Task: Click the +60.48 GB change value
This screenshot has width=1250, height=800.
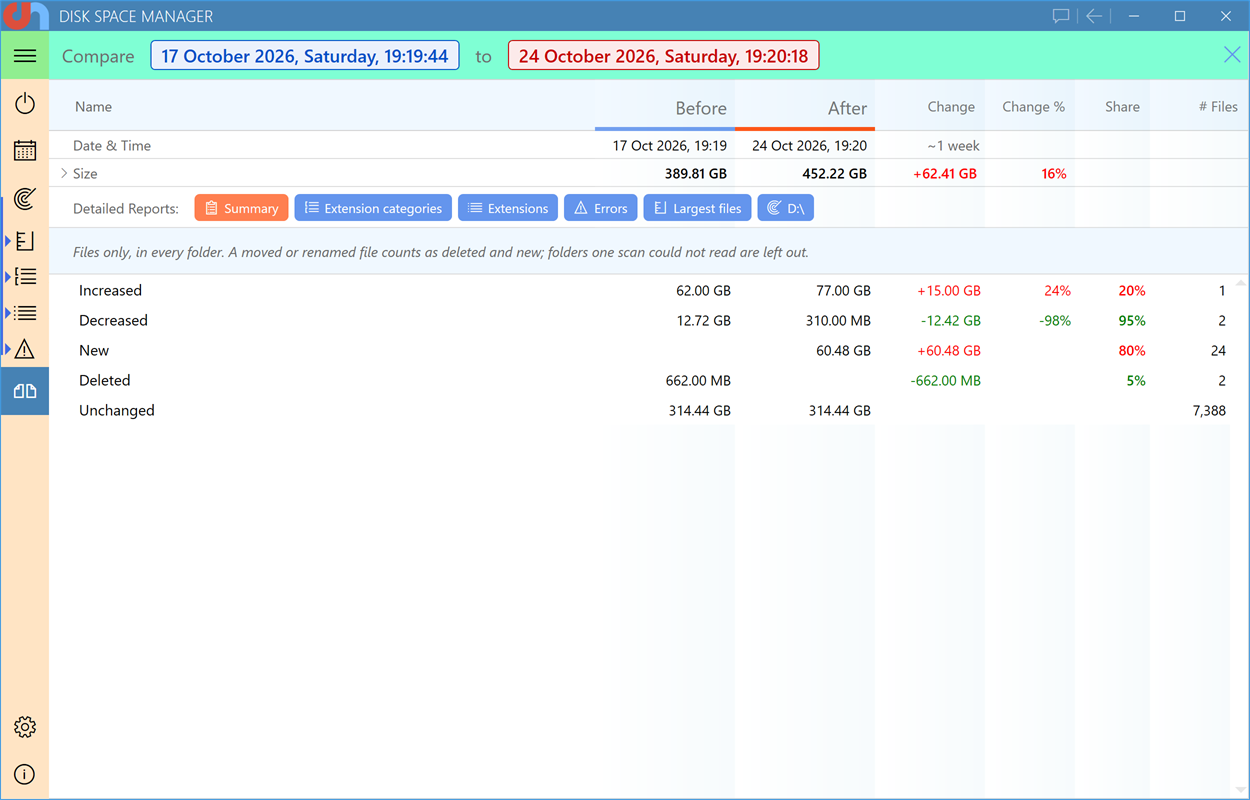Action: pos(949,351)
